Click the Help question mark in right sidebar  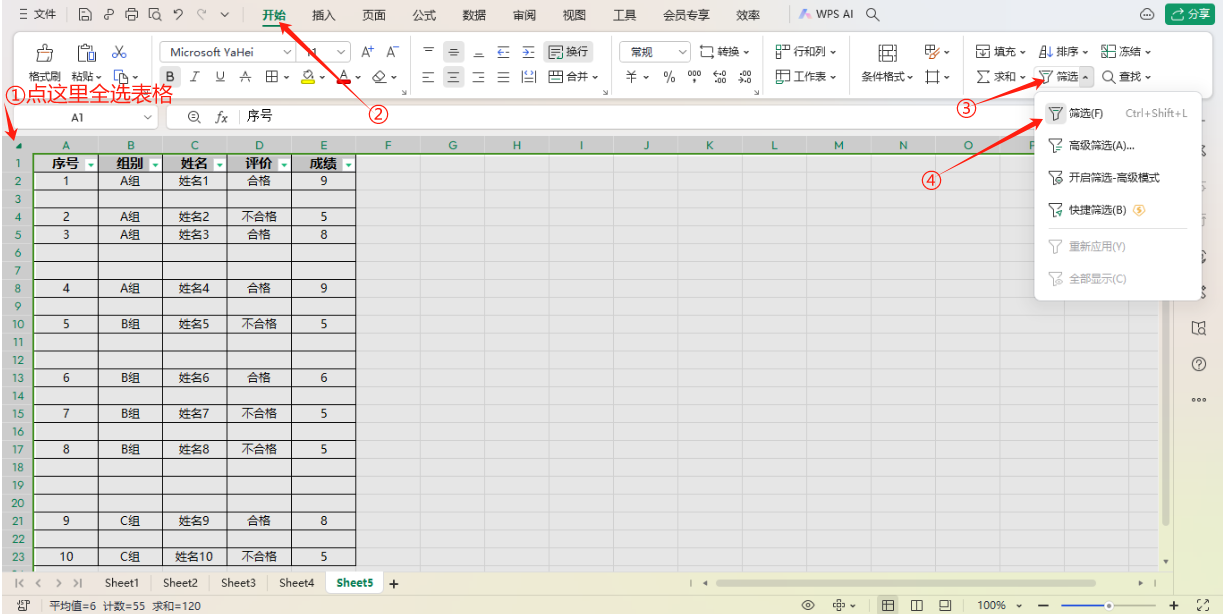(x=1199, y=364)
